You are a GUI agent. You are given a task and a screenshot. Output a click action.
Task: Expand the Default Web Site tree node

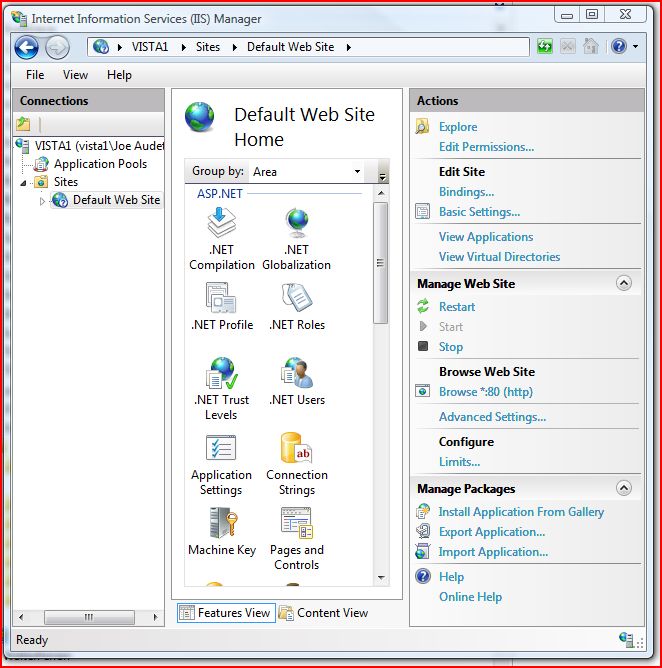[x=42, y=201]
